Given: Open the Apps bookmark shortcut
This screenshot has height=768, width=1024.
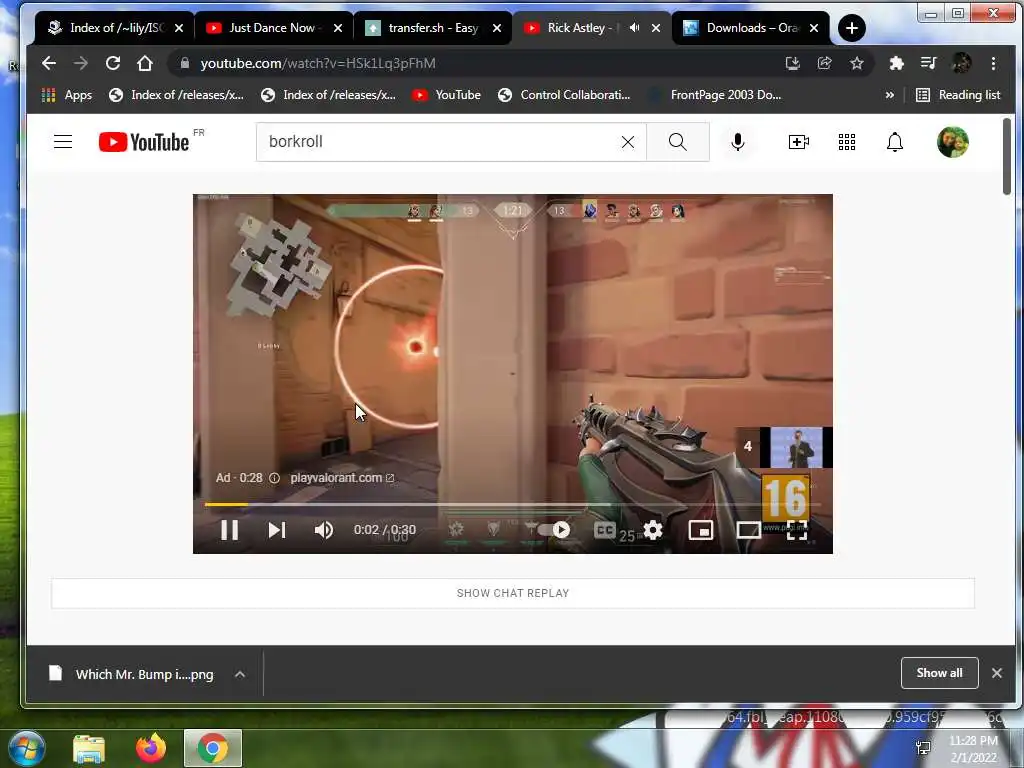Looking at the screenshot, I should click(67, 95).
